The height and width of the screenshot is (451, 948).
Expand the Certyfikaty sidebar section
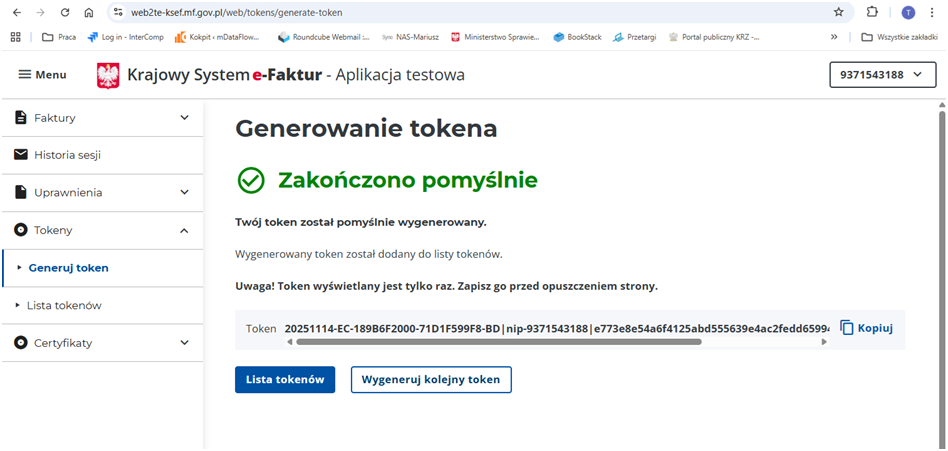(x=184, y=343)
